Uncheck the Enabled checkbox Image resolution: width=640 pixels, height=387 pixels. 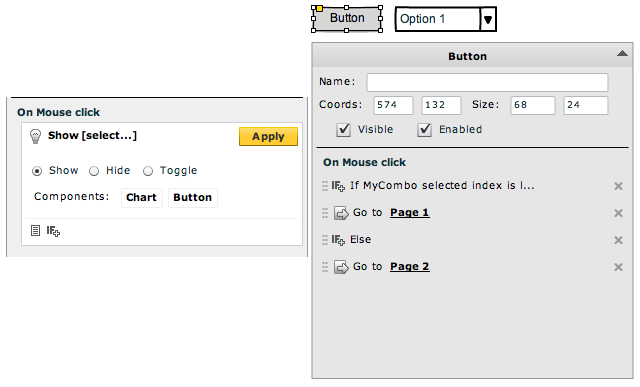click(424, 130)
